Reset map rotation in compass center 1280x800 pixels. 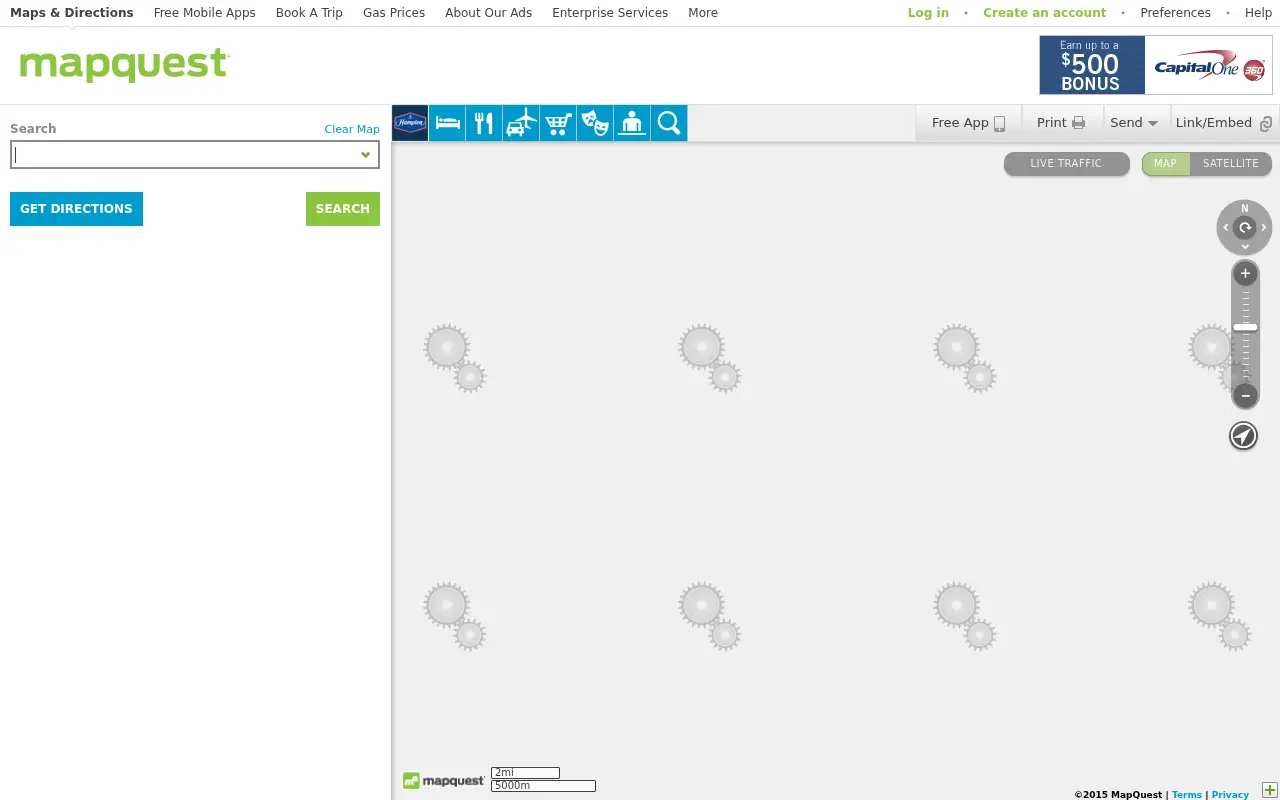[x=1245, y=228]
